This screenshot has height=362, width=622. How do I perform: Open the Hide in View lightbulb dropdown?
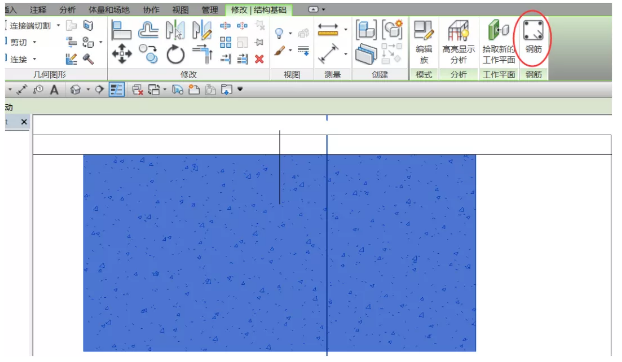[x=290, y=33]
